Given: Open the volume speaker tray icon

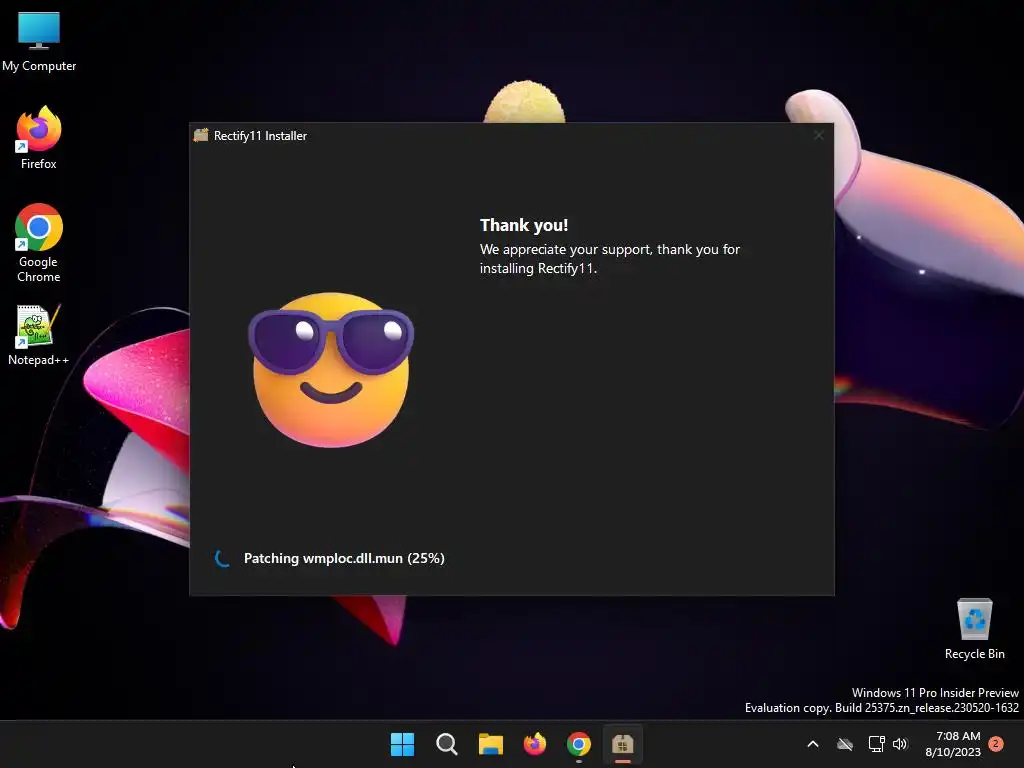Looking at the screenshot, I should pos(901,744).
